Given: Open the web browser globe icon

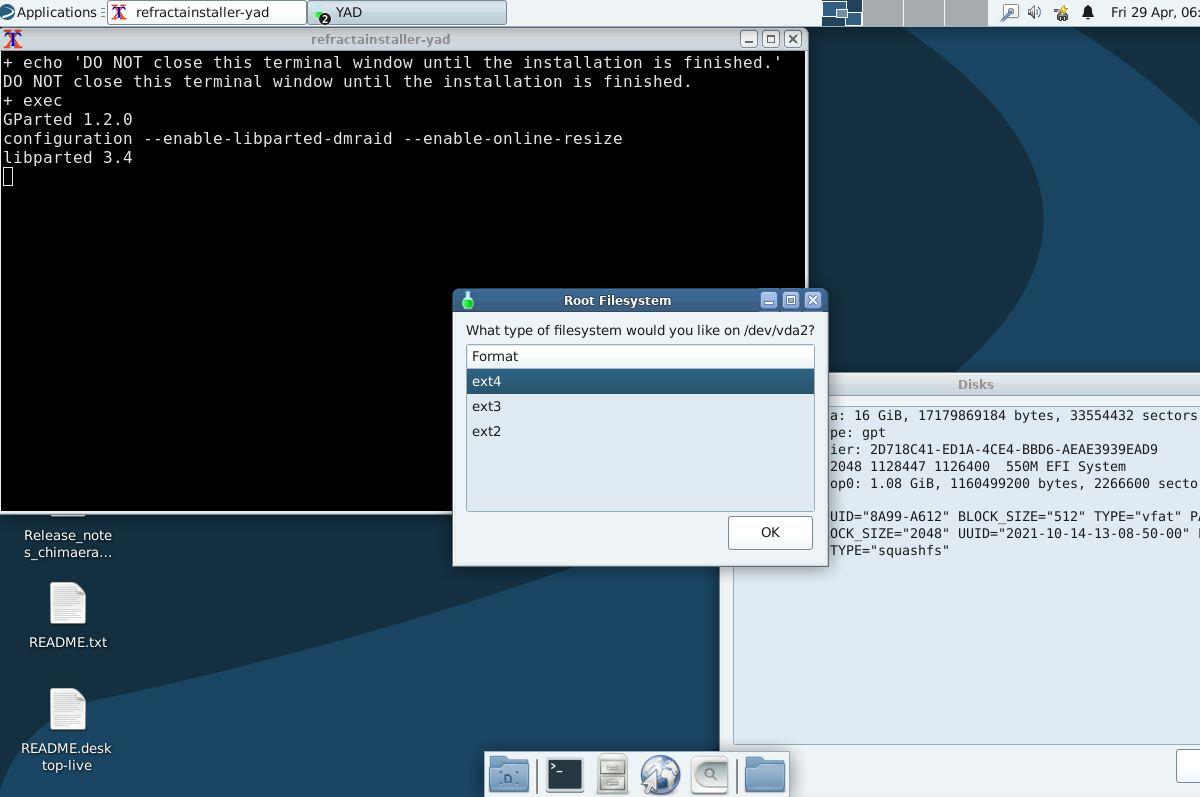Looking at the screenshot, I should click(x=660, y=773).
